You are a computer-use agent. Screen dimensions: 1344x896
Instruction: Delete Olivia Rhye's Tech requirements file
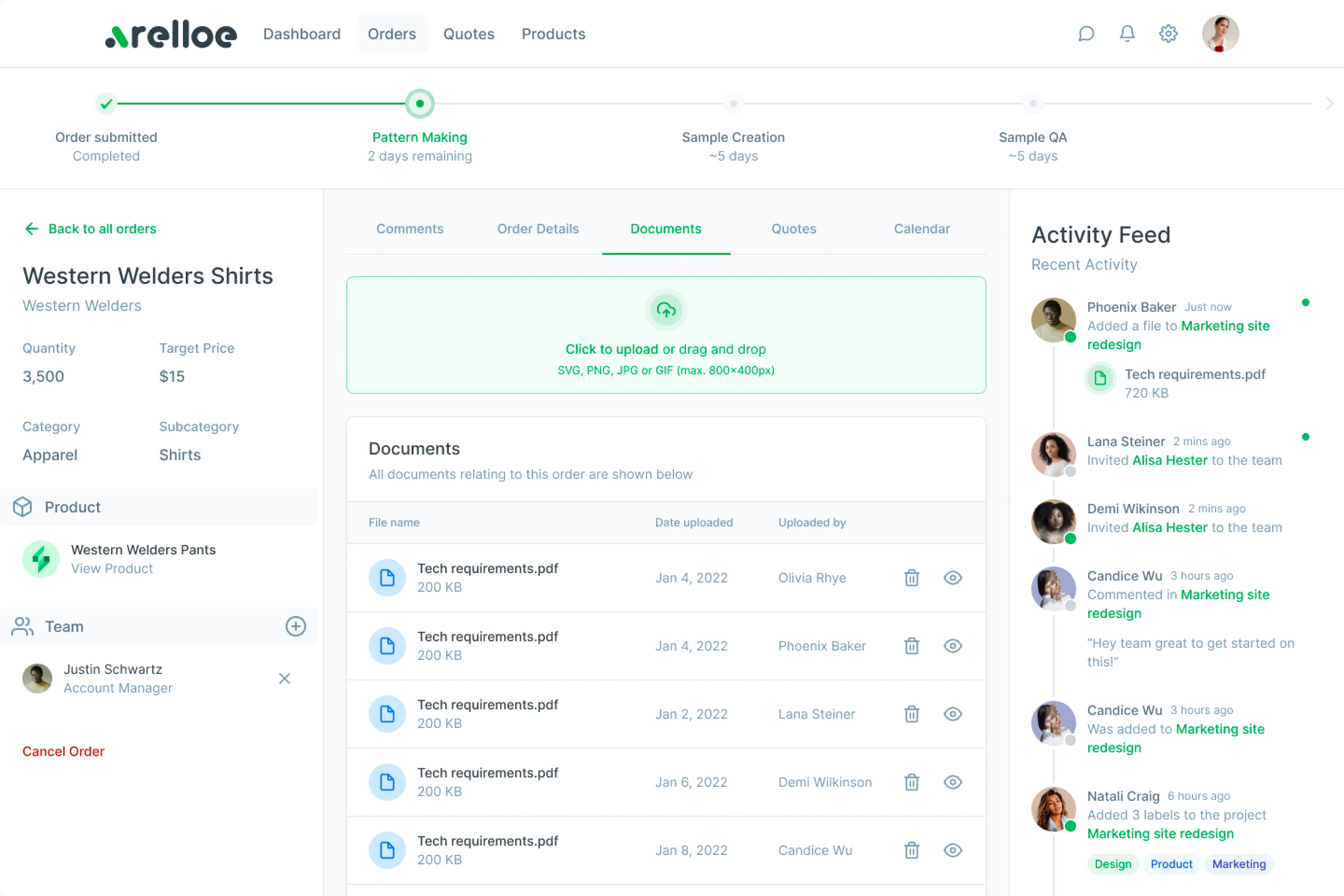[911, 578]
